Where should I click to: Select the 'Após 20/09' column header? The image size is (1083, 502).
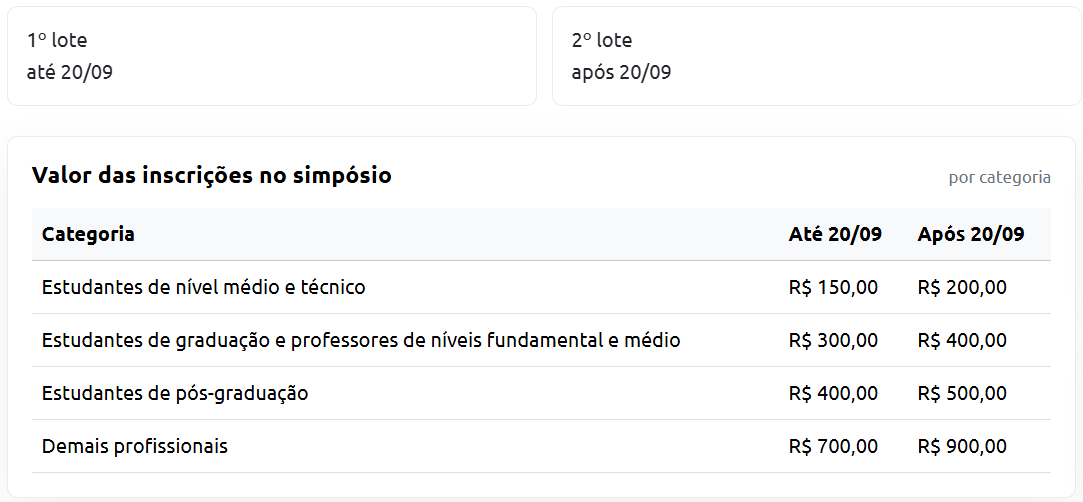pos(971,235)
